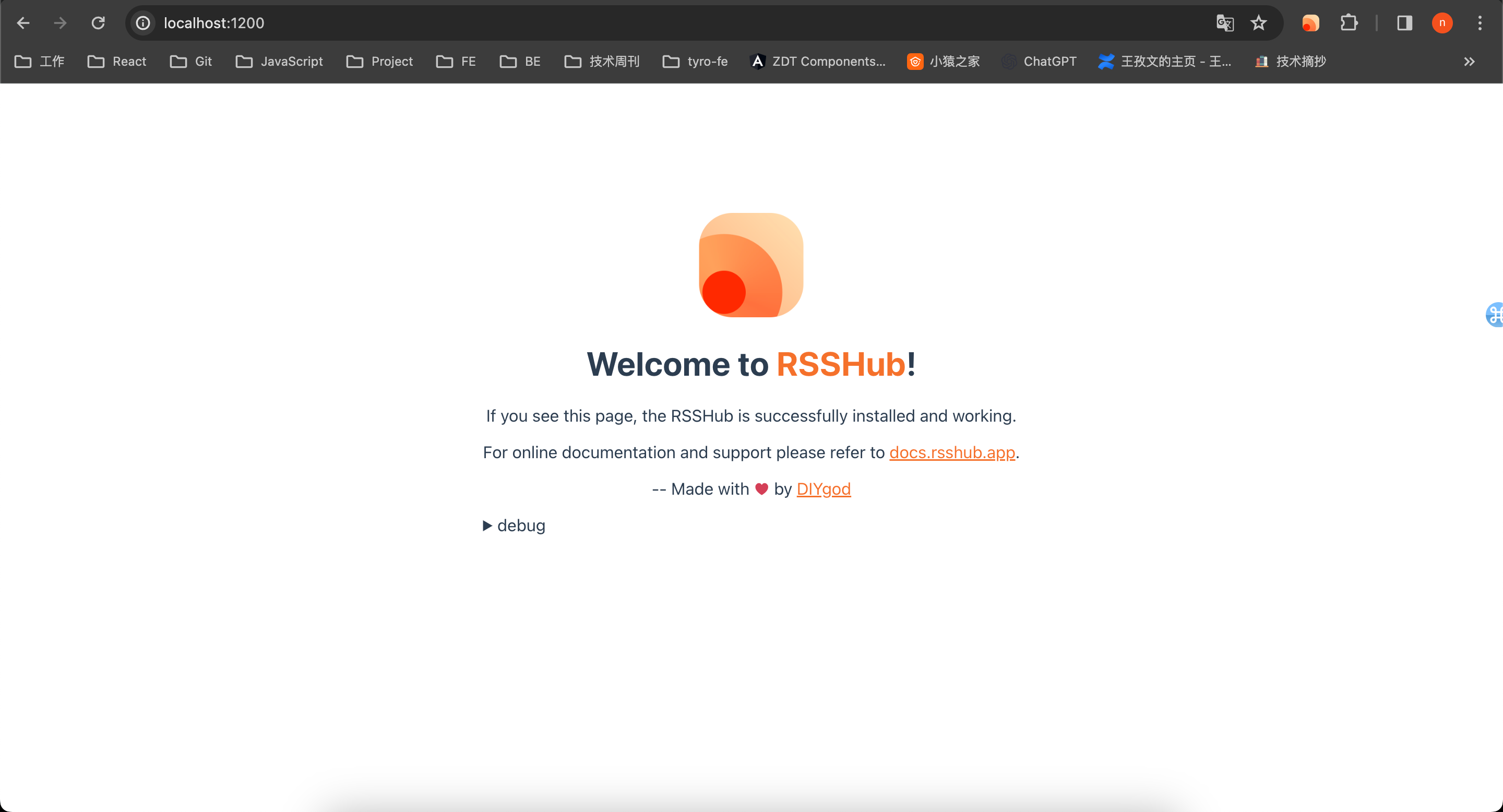
Task: Bookmark this page with the star
Action: [x=1259, y=23]
